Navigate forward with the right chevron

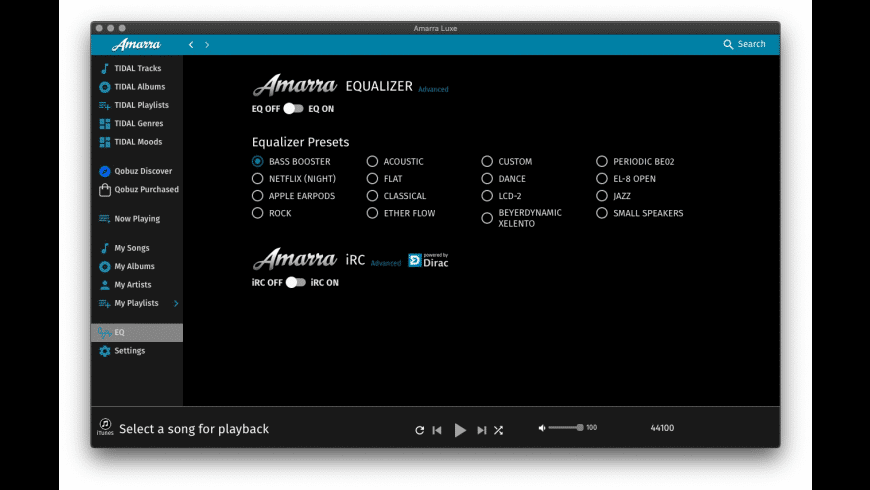point(207,44)
